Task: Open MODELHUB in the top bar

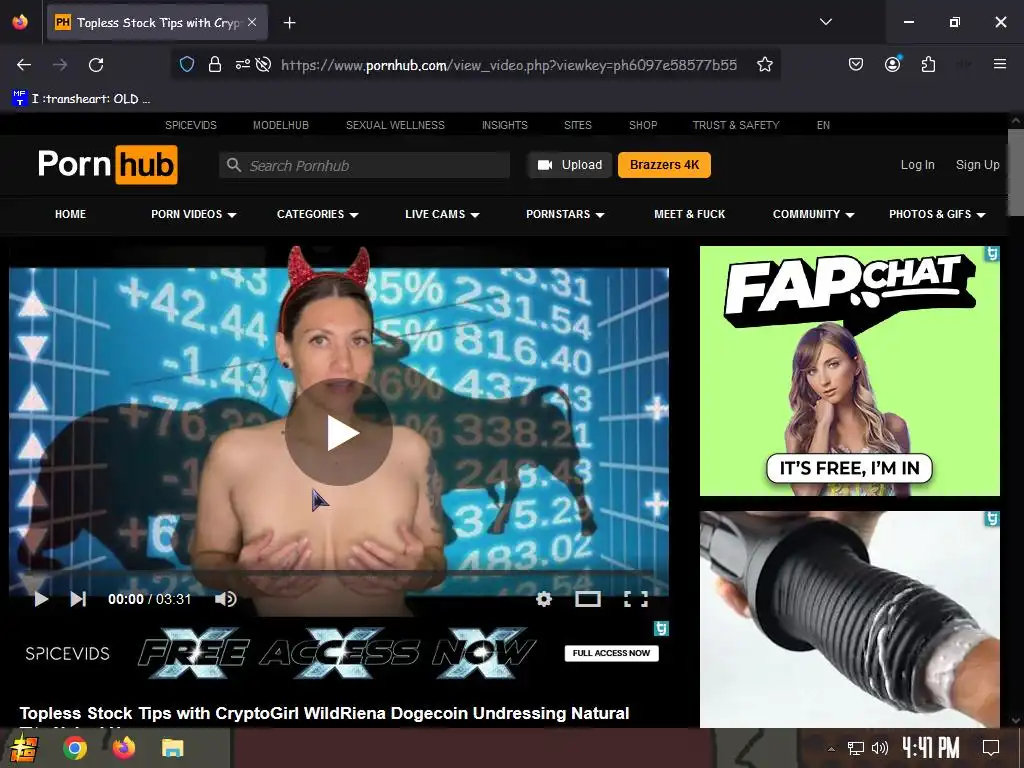Action: pyautogui.click(x=281, y=125)
